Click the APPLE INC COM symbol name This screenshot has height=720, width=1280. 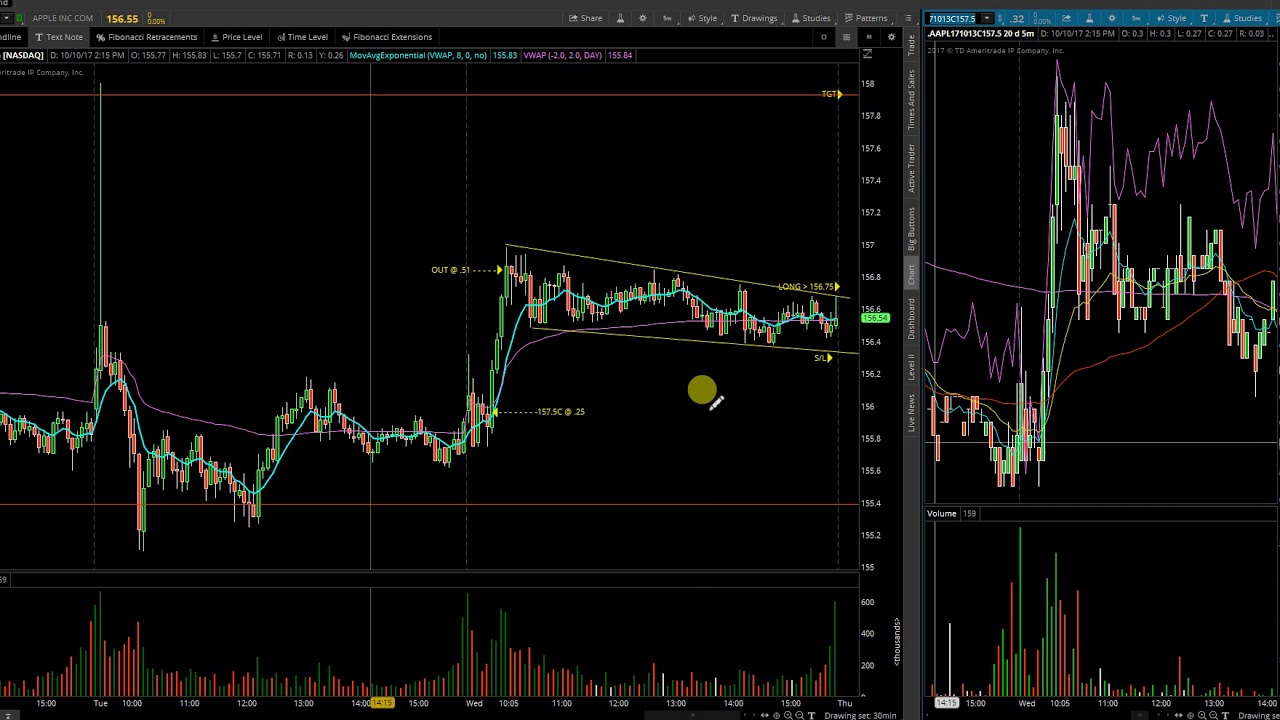coord(63,18)
